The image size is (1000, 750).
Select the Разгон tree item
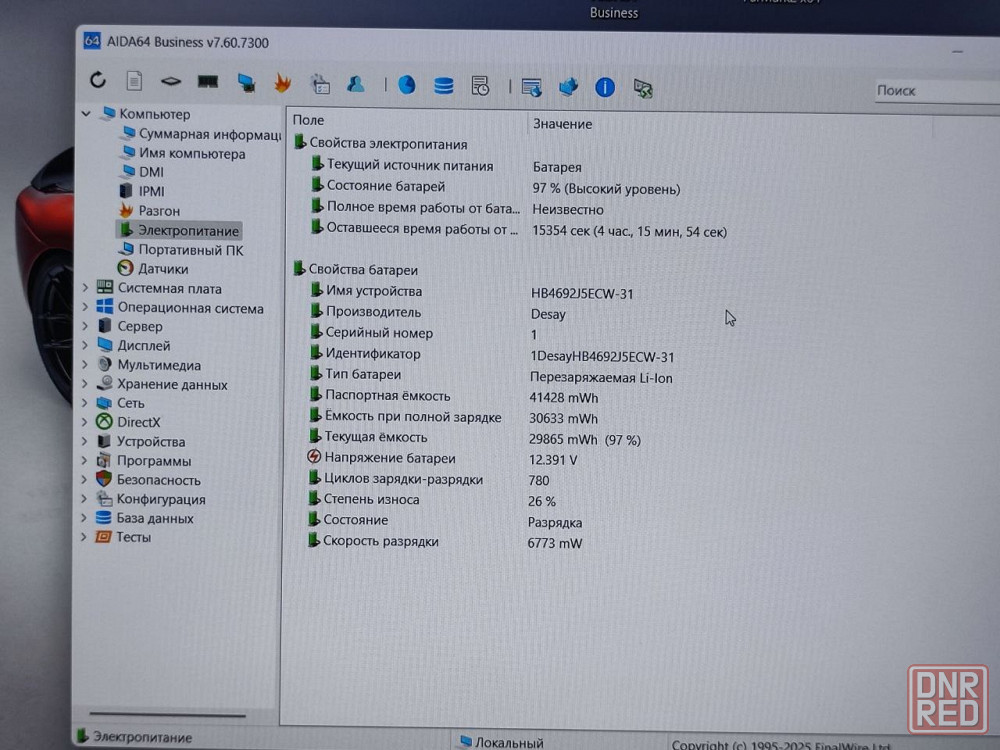150,210
